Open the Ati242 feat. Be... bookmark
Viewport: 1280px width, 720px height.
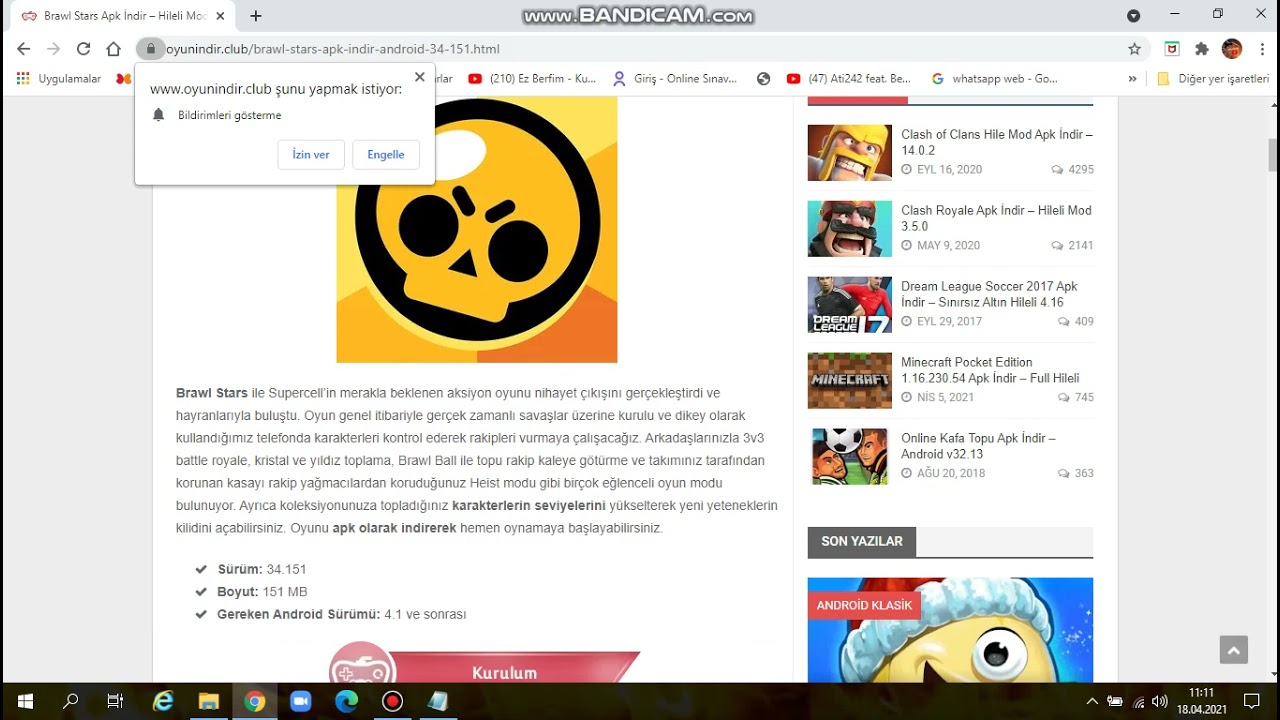(x=849, y=79)
